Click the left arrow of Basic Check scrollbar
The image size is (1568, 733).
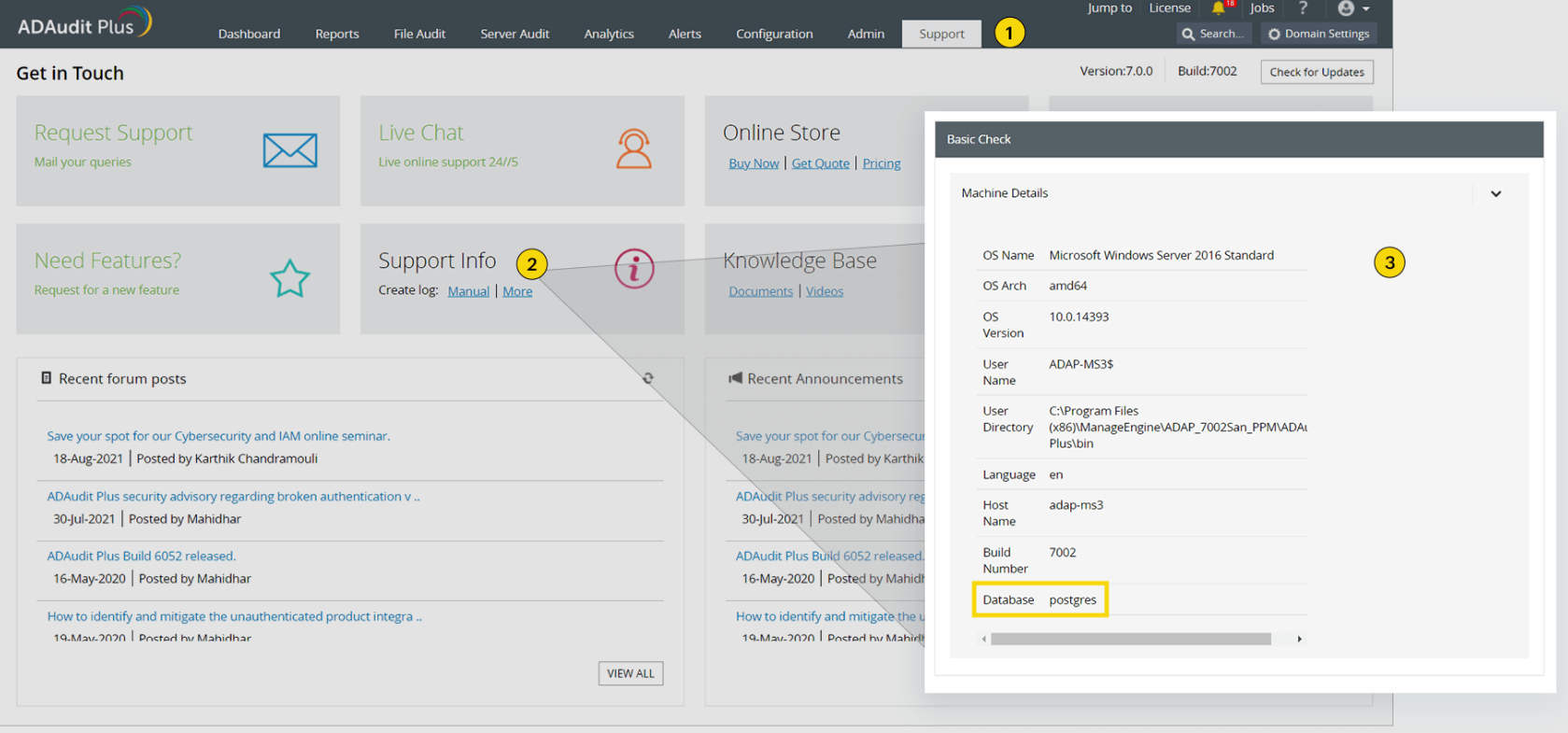pyautogui.click(x=983, y=639)
